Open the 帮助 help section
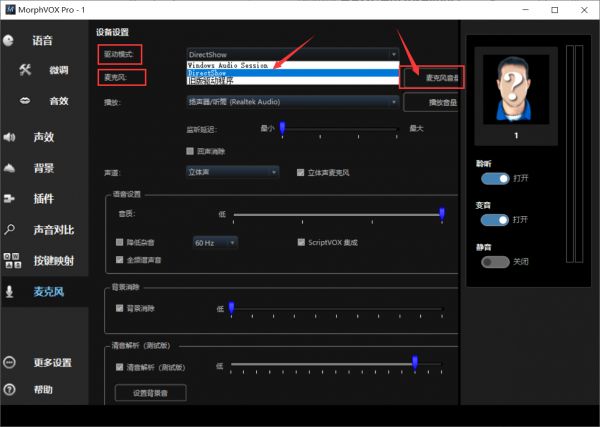This screenshot has height=427, width=600. (x=43, y=390)
